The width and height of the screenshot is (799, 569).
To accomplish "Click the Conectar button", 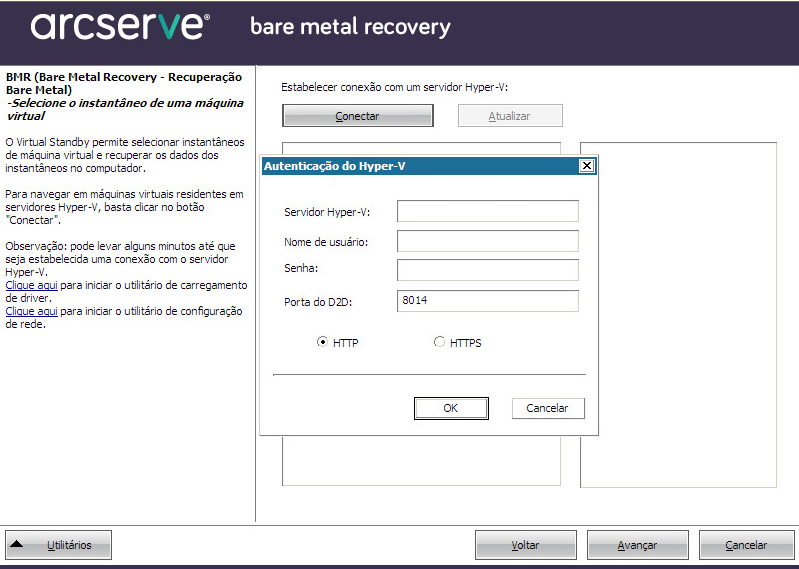I will click(x=358, y=116).
